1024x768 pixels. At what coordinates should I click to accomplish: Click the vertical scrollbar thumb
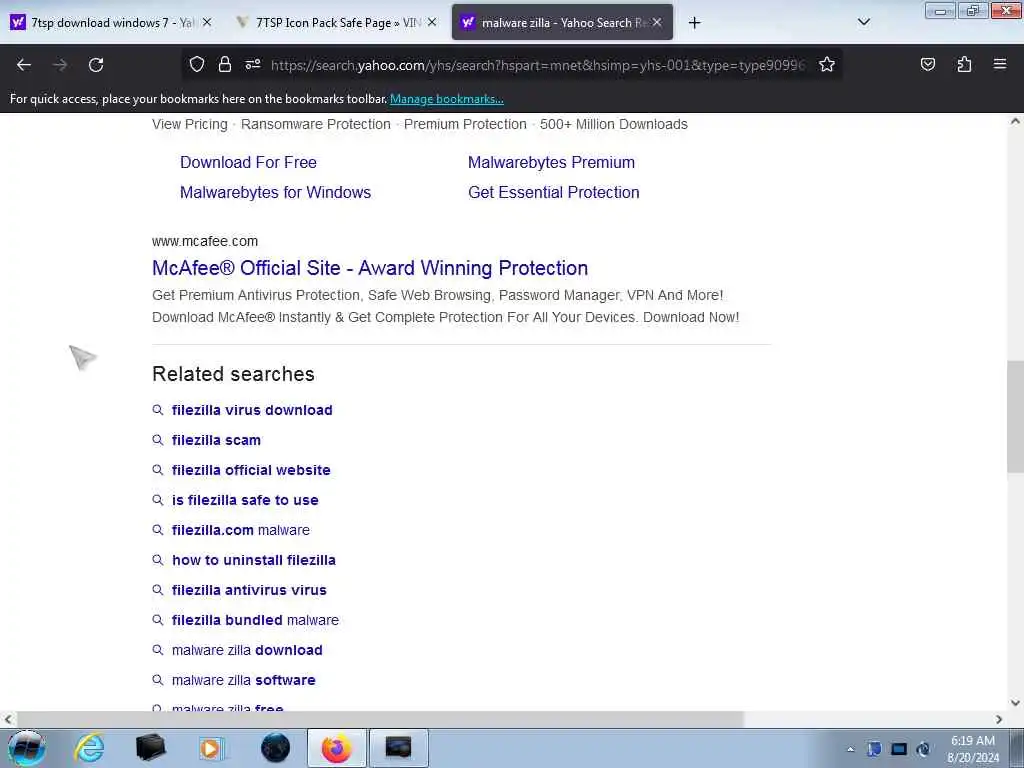tap(1016, 416)
